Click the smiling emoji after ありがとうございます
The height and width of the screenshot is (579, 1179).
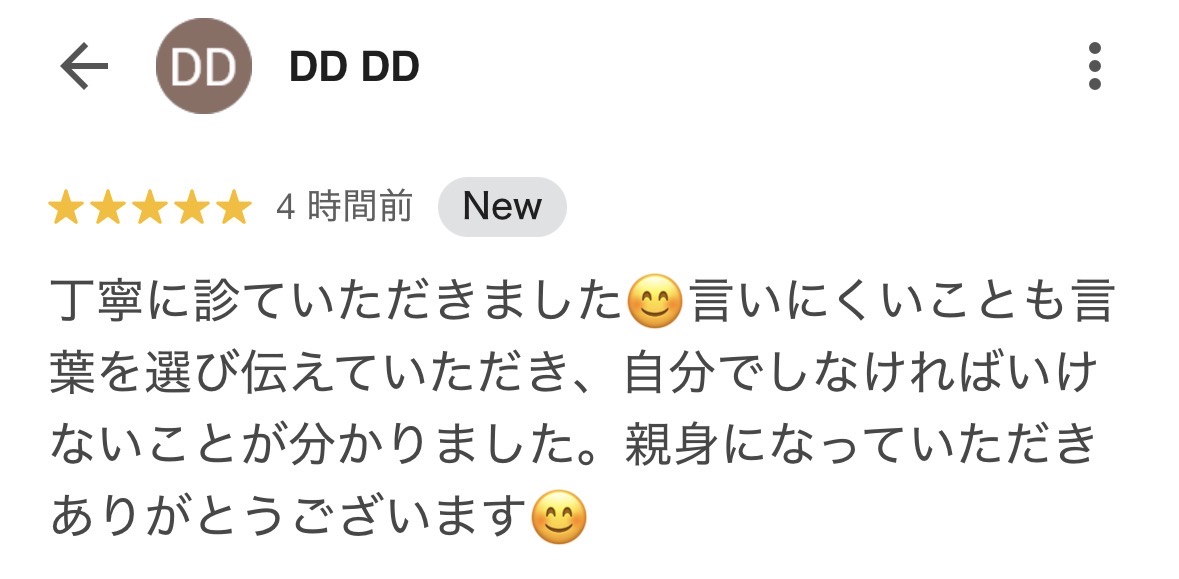coord(559,517)
